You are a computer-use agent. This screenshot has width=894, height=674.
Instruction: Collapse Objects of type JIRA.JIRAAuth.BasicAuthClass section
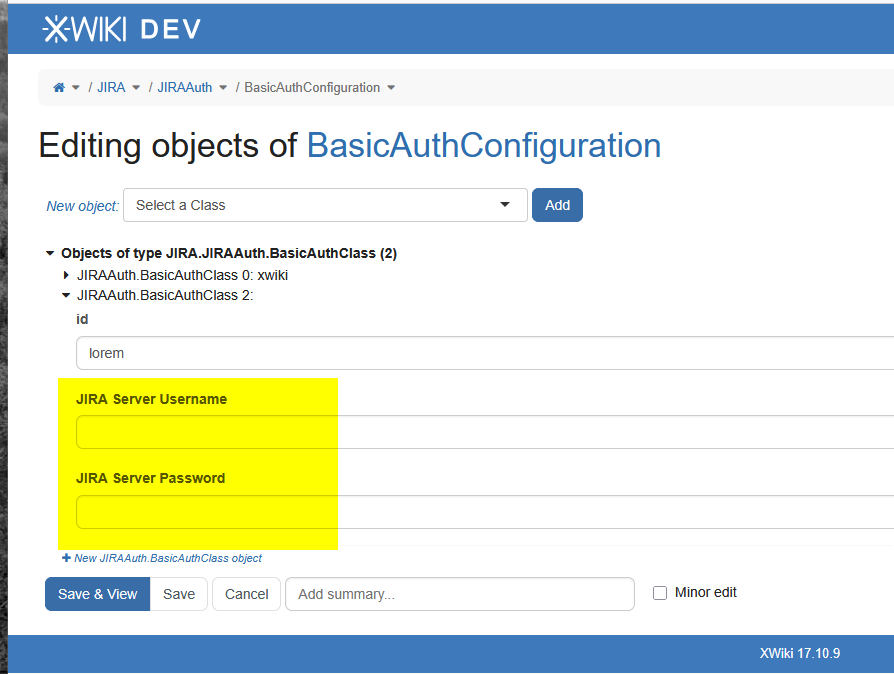(50, 253)
